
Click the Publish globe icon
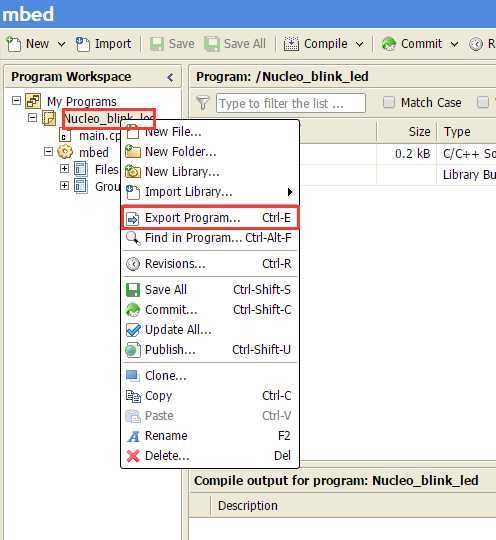133,350
